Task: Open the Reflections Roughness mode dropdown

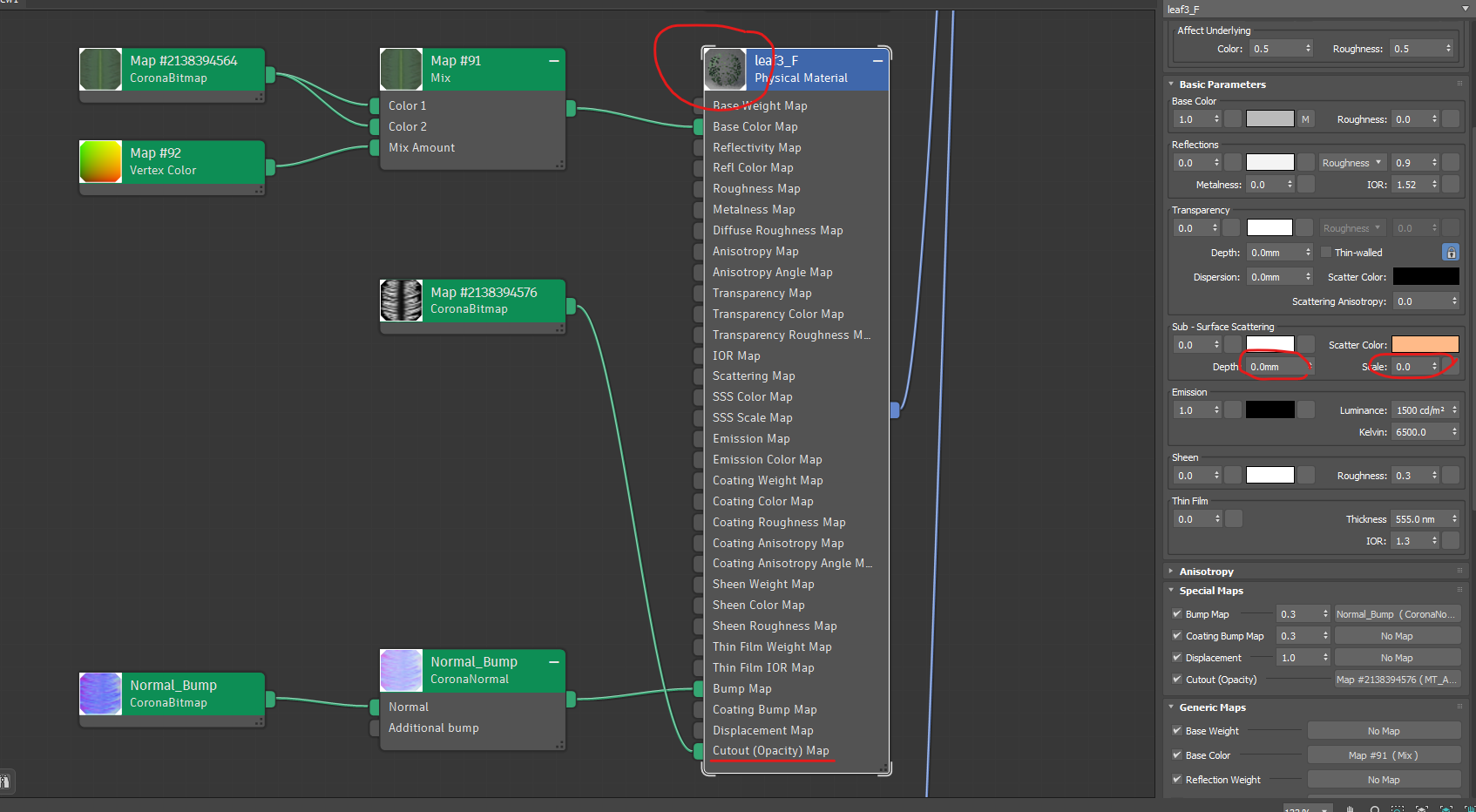Action: (1352, 163)
